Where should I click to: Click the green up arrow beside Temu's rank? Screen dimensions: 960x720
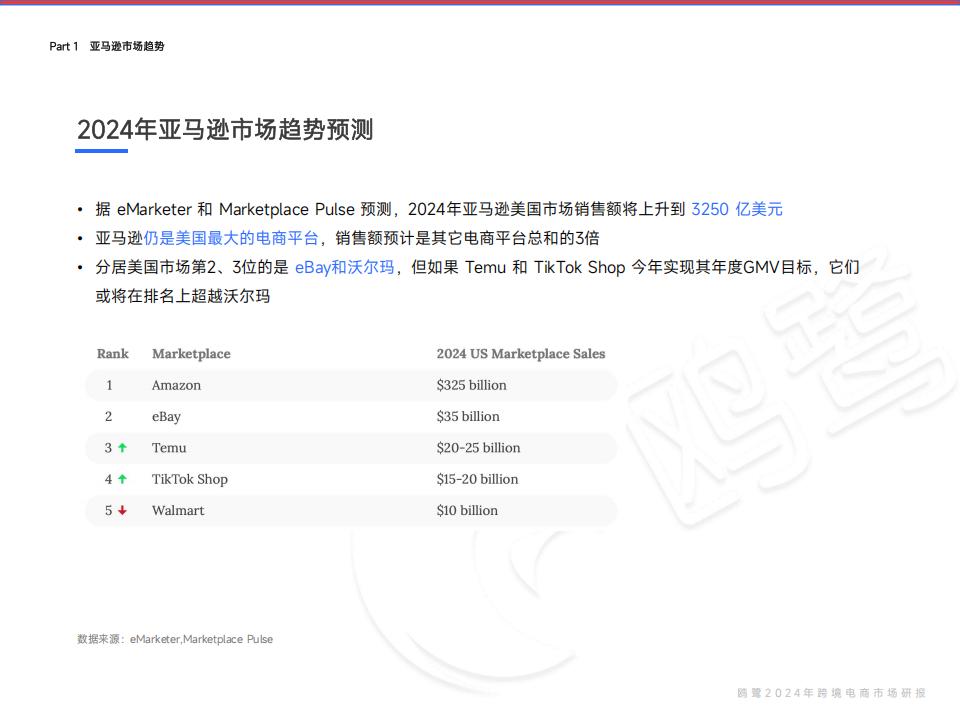pos(122,448)
